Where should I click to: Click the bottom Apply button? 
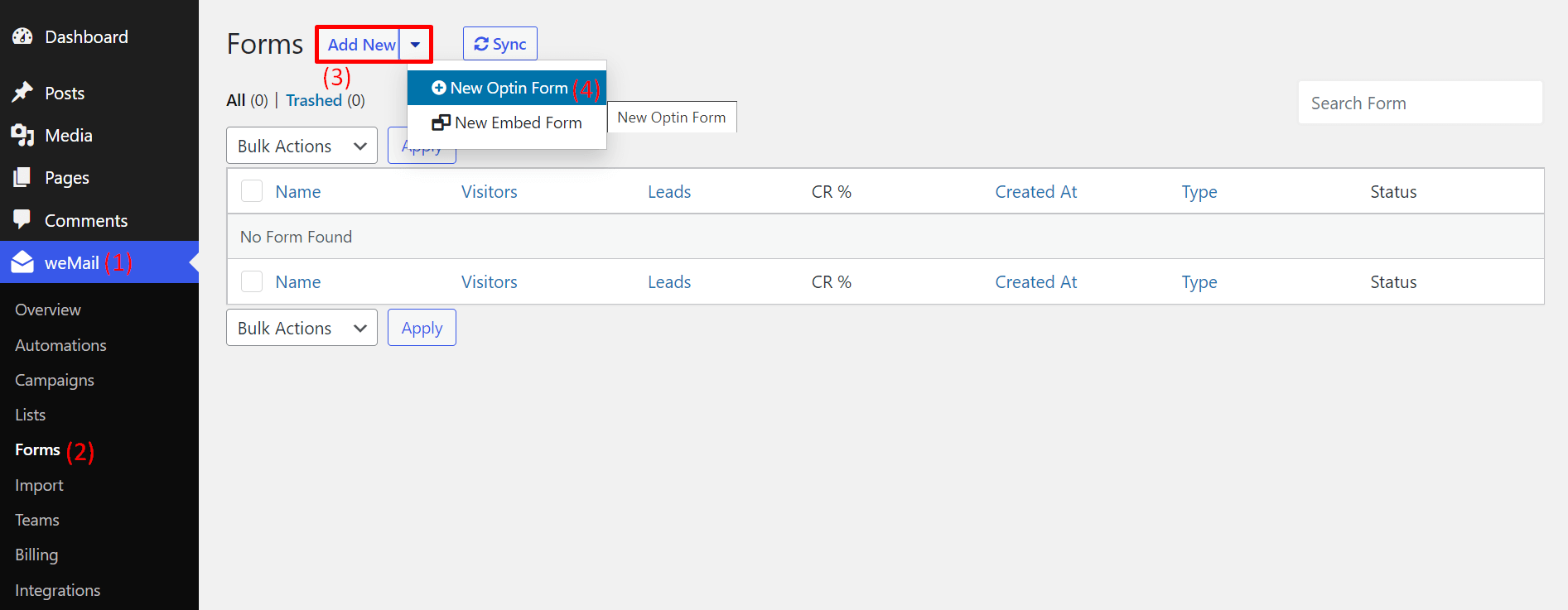[x=422, y=328]
